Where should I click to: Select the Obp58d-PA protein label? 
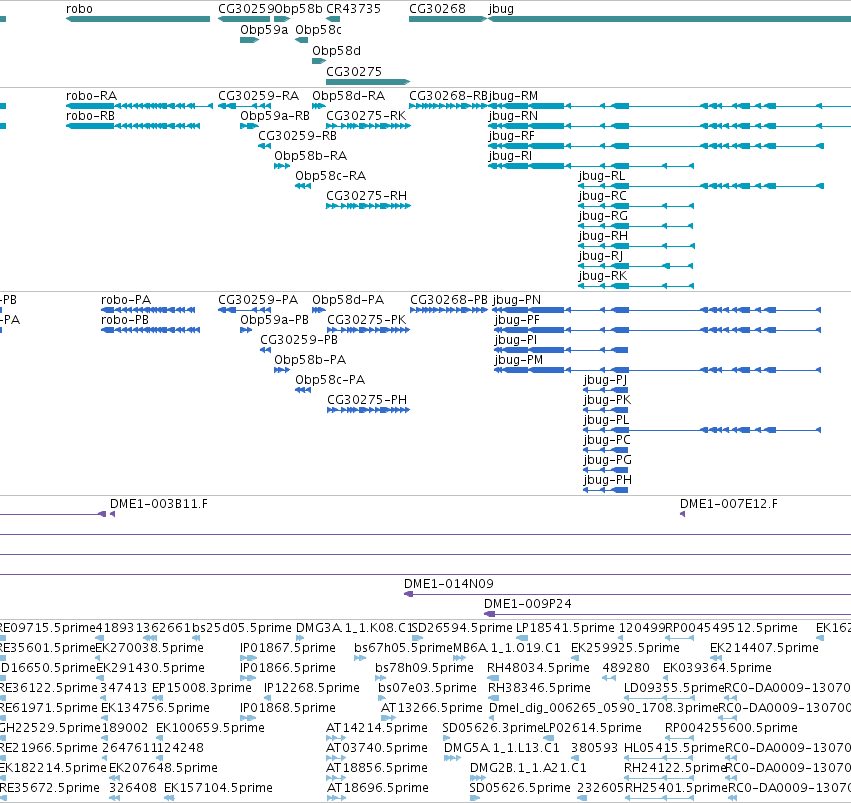pos(348,300)
